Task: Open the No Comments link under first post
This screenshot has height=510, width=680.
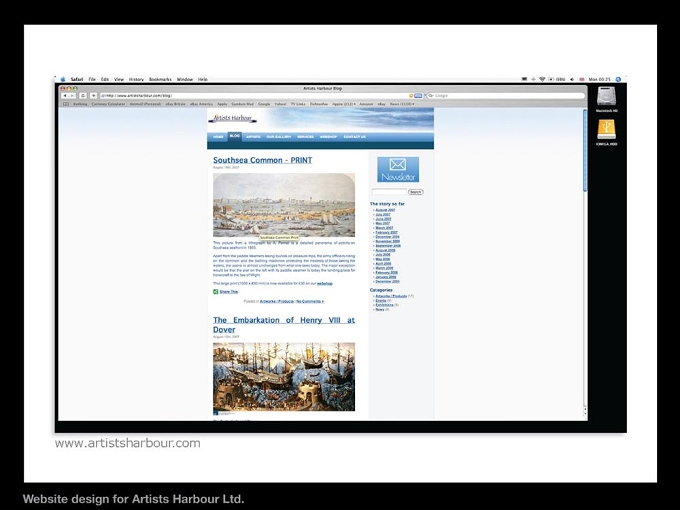Action: coord(310,301)
